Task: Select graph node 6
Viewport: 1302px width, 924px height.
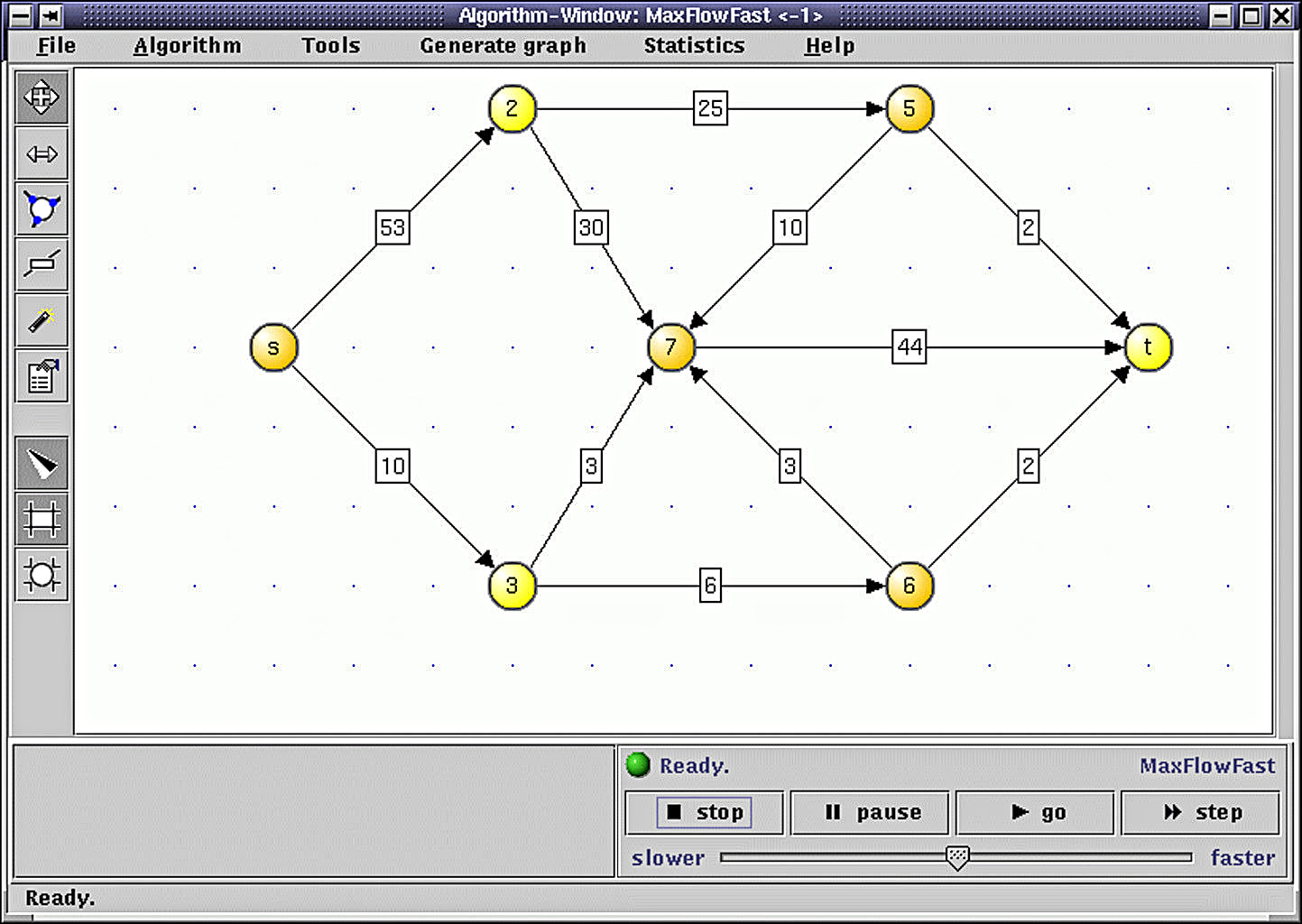Action: pos(910,586)
